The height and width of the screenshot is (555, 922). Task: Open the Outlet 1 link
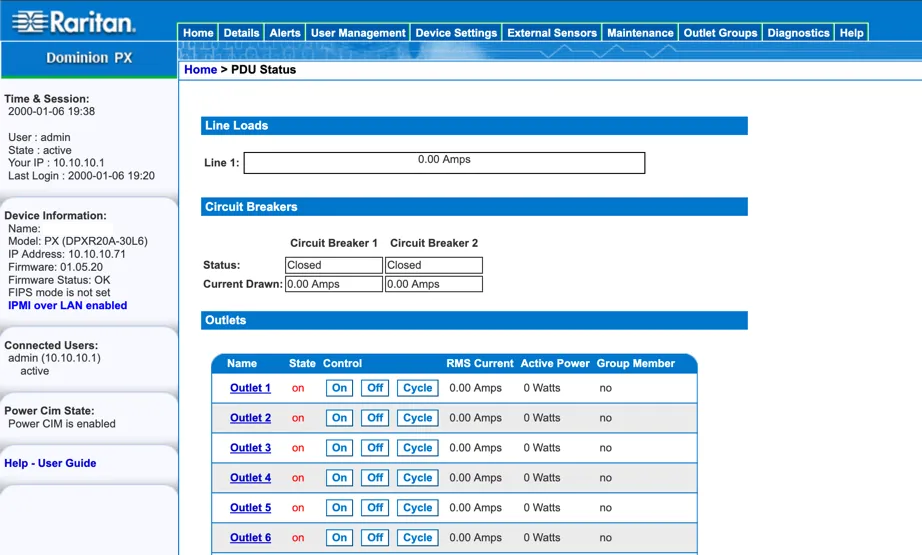[x=250, y=388]
